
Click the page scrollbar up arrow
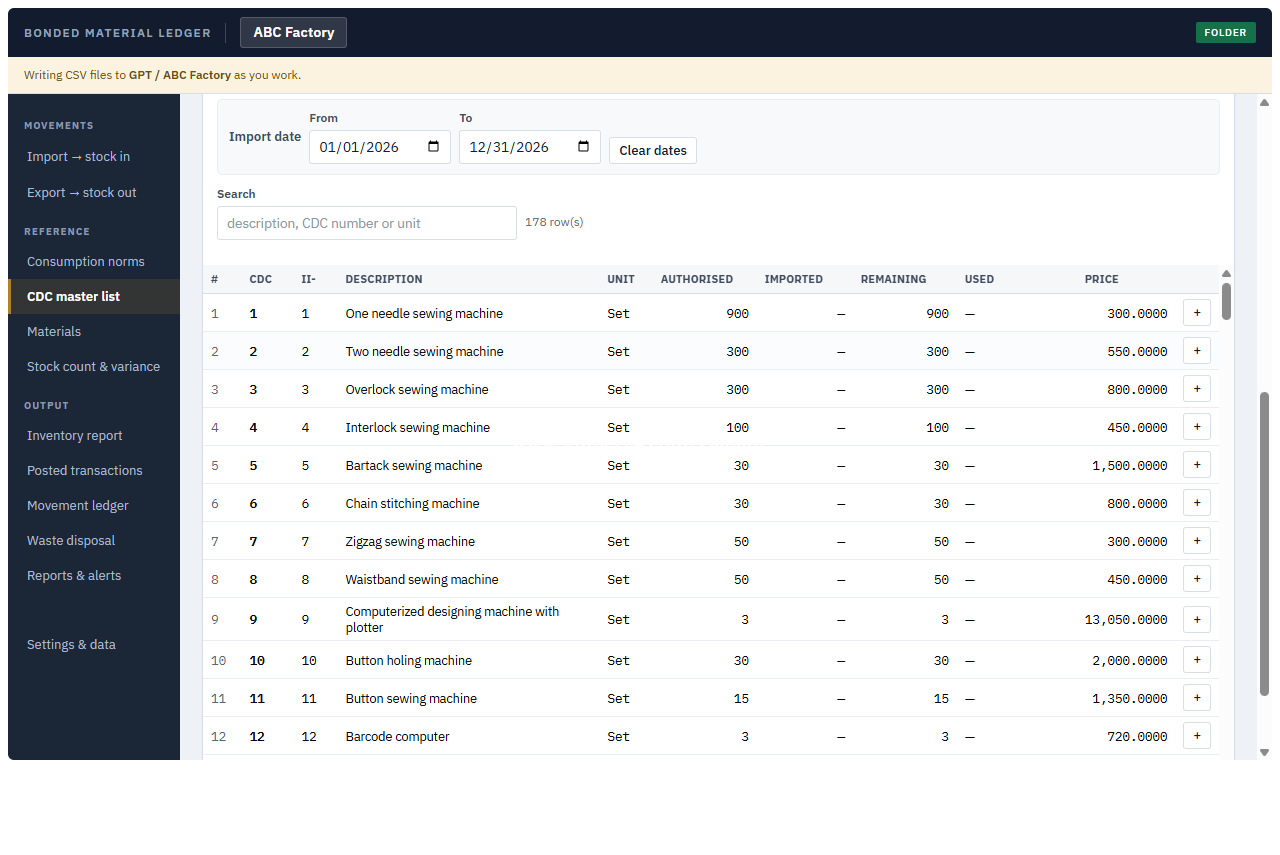(x=1264, y=102)
